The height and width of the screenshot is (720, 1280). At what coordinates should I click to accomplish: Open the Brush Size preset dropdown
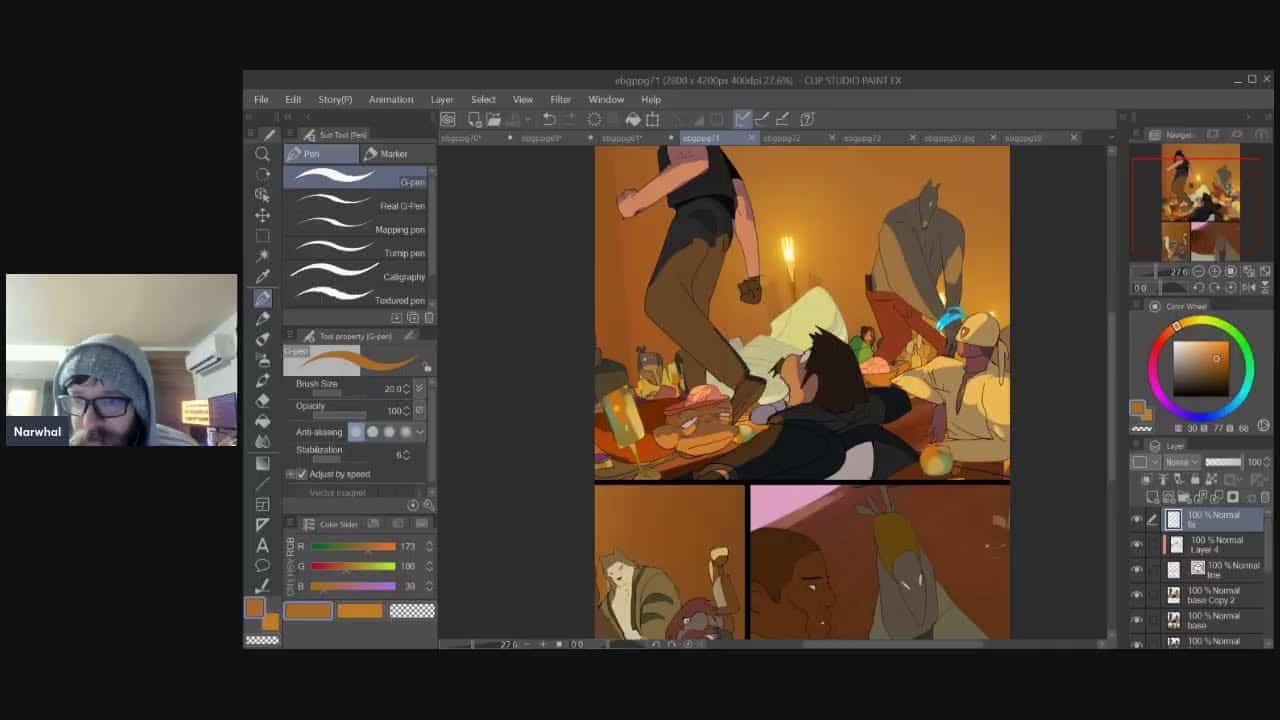[x=419, y=388]
